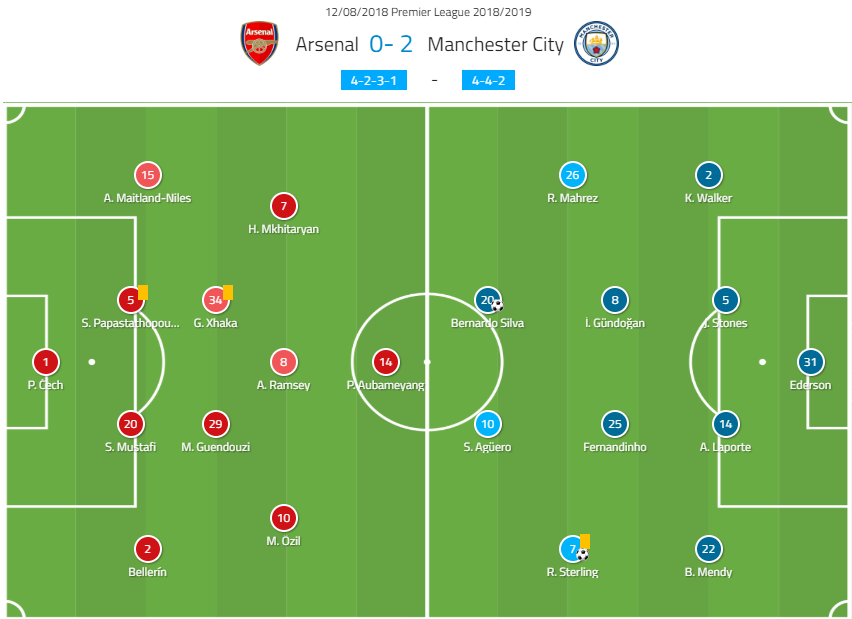
Task: Open the Arsenal team name
Action: click(x=327, y=45)
